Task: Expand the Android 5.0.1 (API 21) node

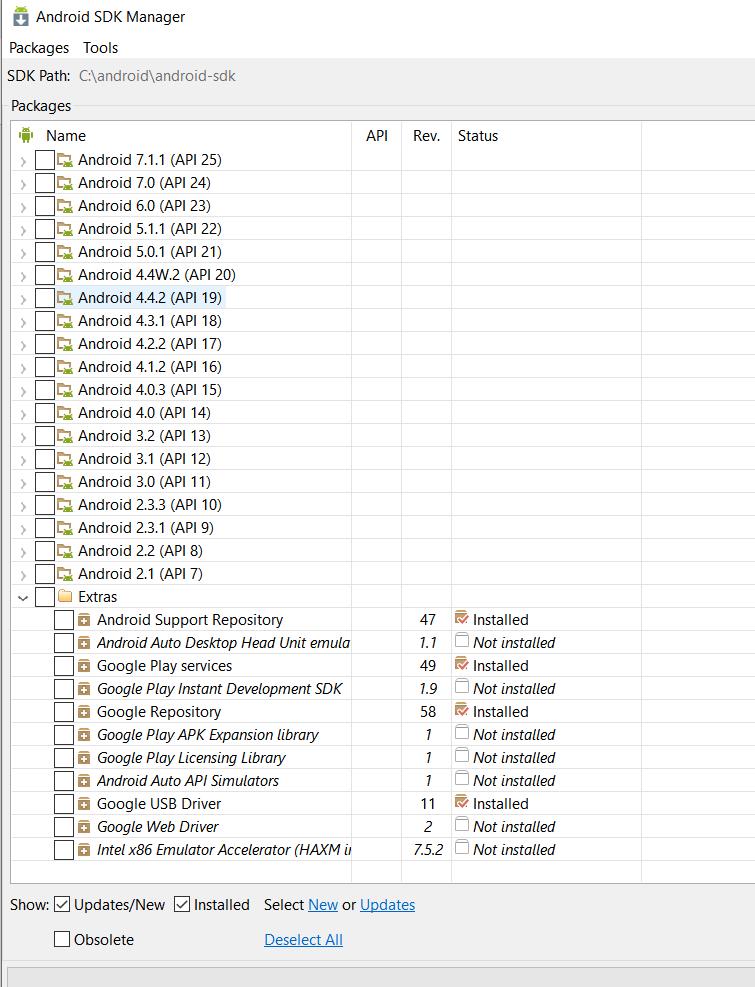Action: (23, 253)
